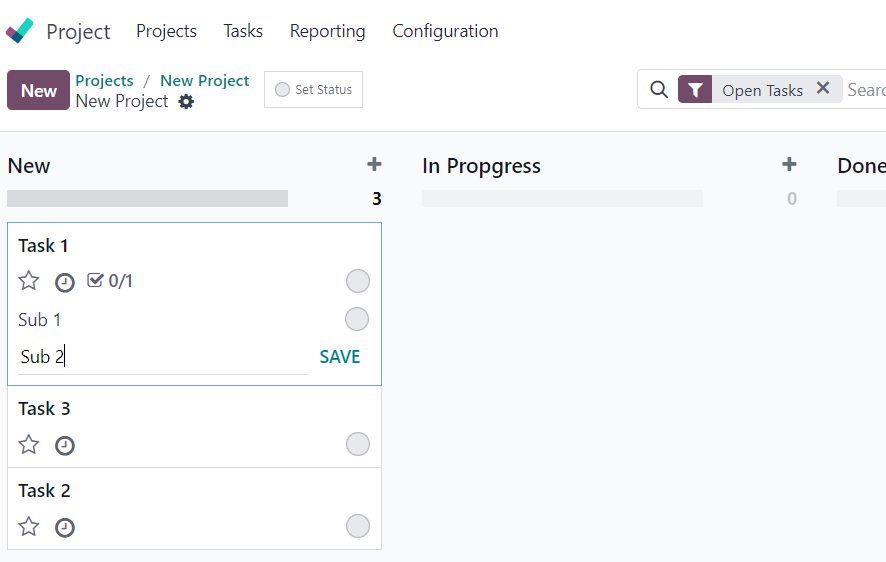This screenshot has width=886, height=562.
Task: Toggle Sub 1 subtask state circle
Action: click(x=357, y=319)
